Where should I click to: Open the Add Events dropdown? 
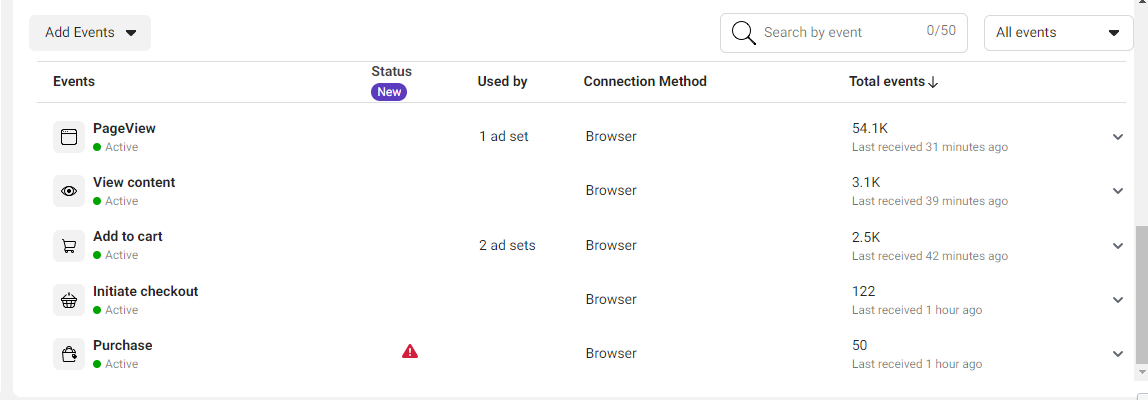[90, 33]
